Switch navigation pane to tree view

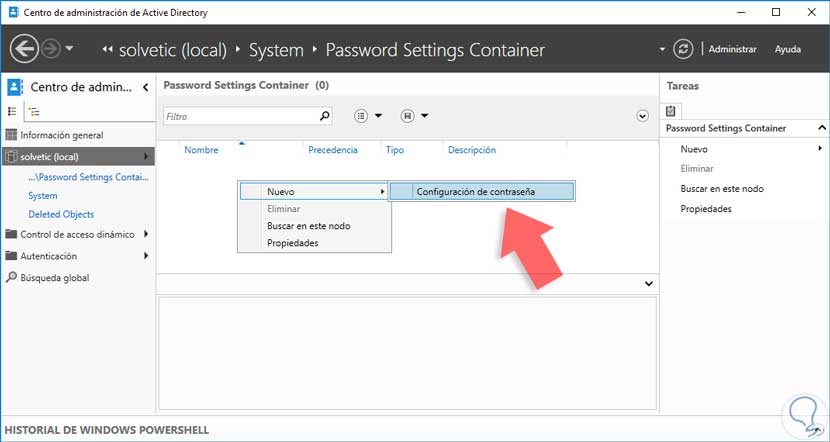(x=34, y=111)
